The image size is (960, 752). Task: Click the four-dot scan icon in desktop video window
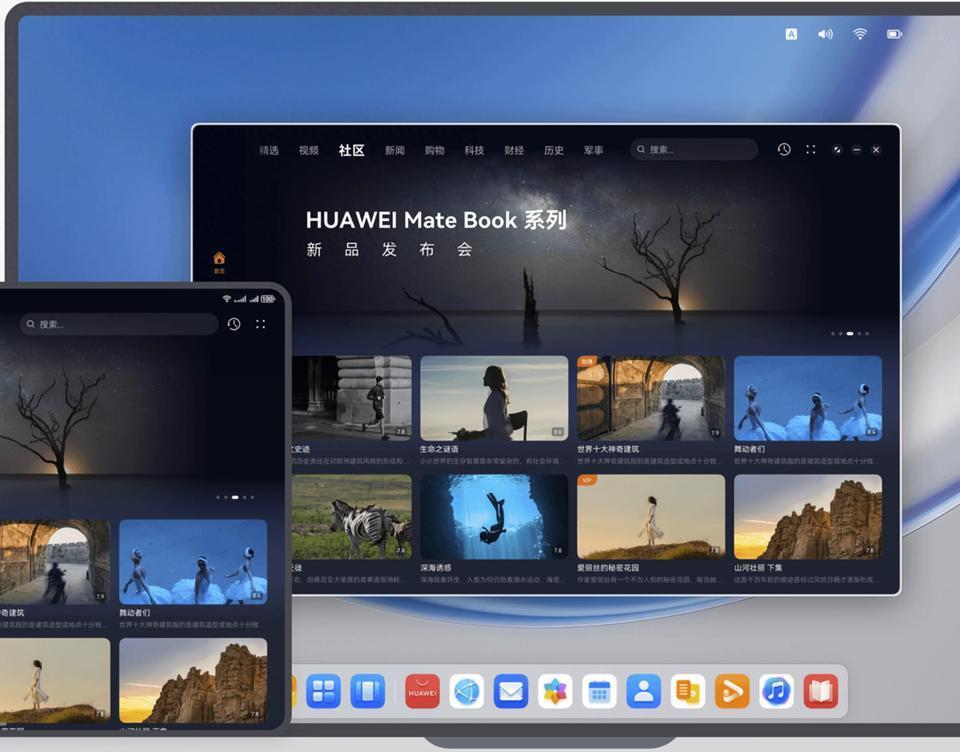[x=811, y=149]
